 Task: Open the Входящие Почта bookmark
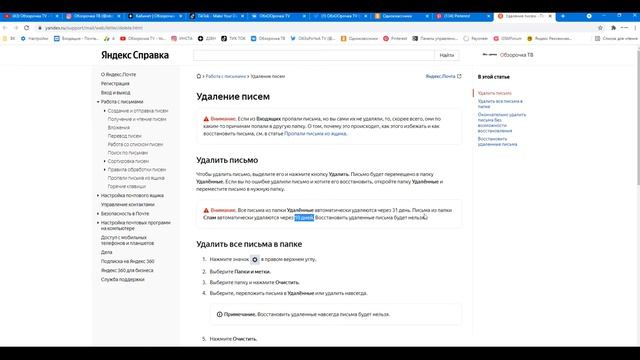(x=76, y=38)
